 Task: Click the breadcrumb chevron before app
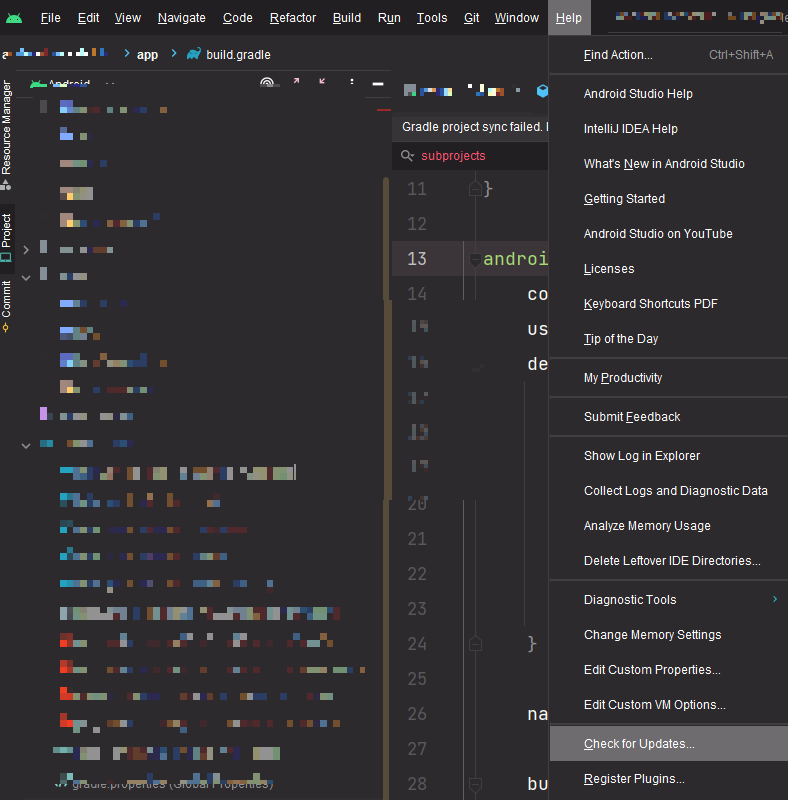(127, 53)
